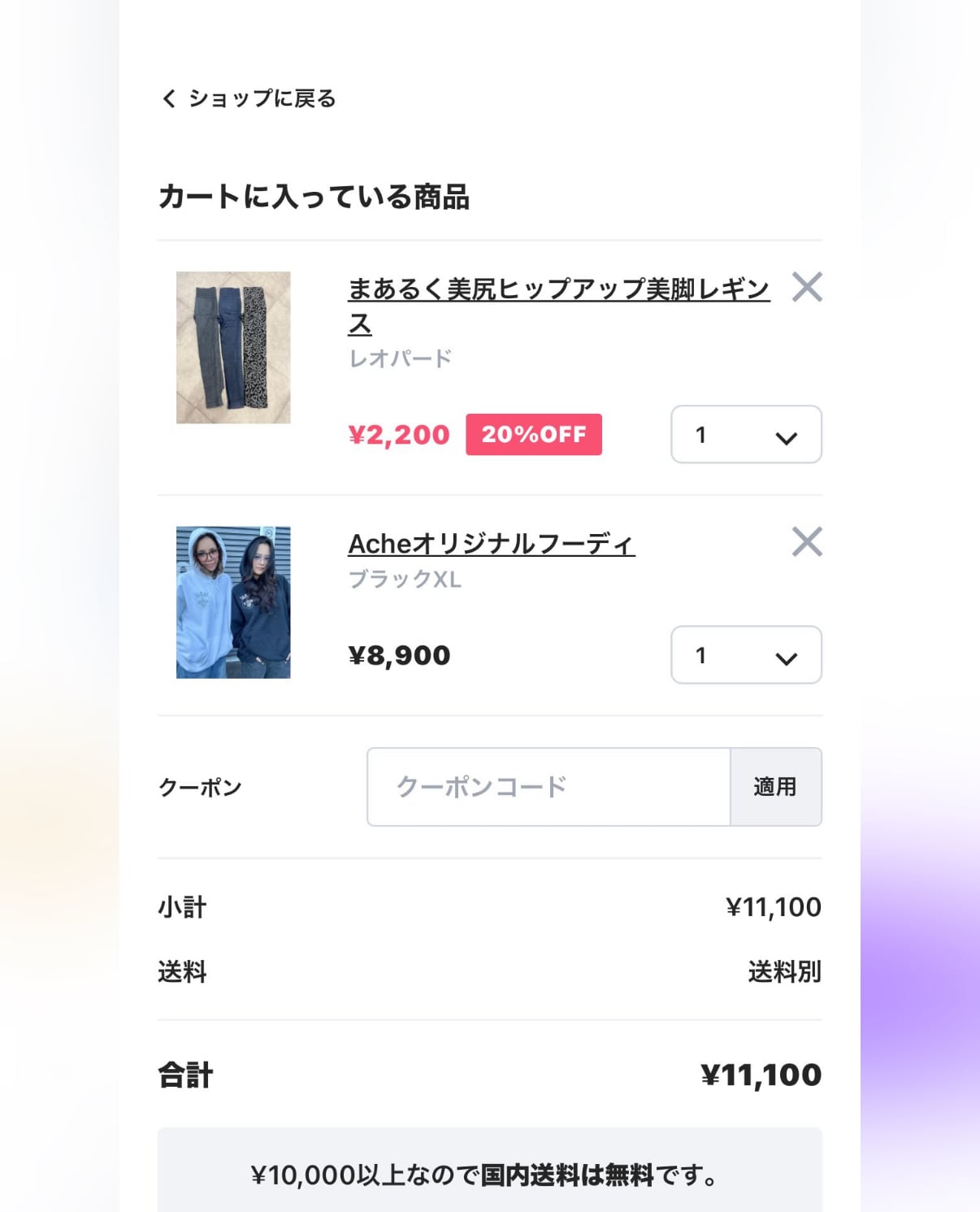Open the leggings product thumbnail image
The height and width of the screenshot is (1212, 980).
pos(233,347)
